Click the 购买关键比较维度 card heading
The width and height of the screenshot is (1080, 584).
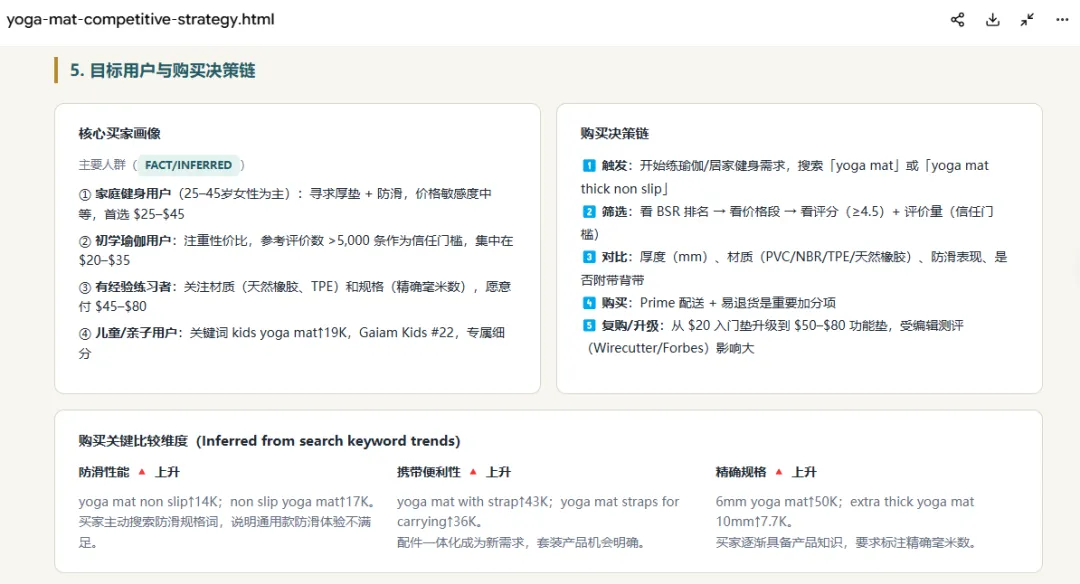coord(269,441)
